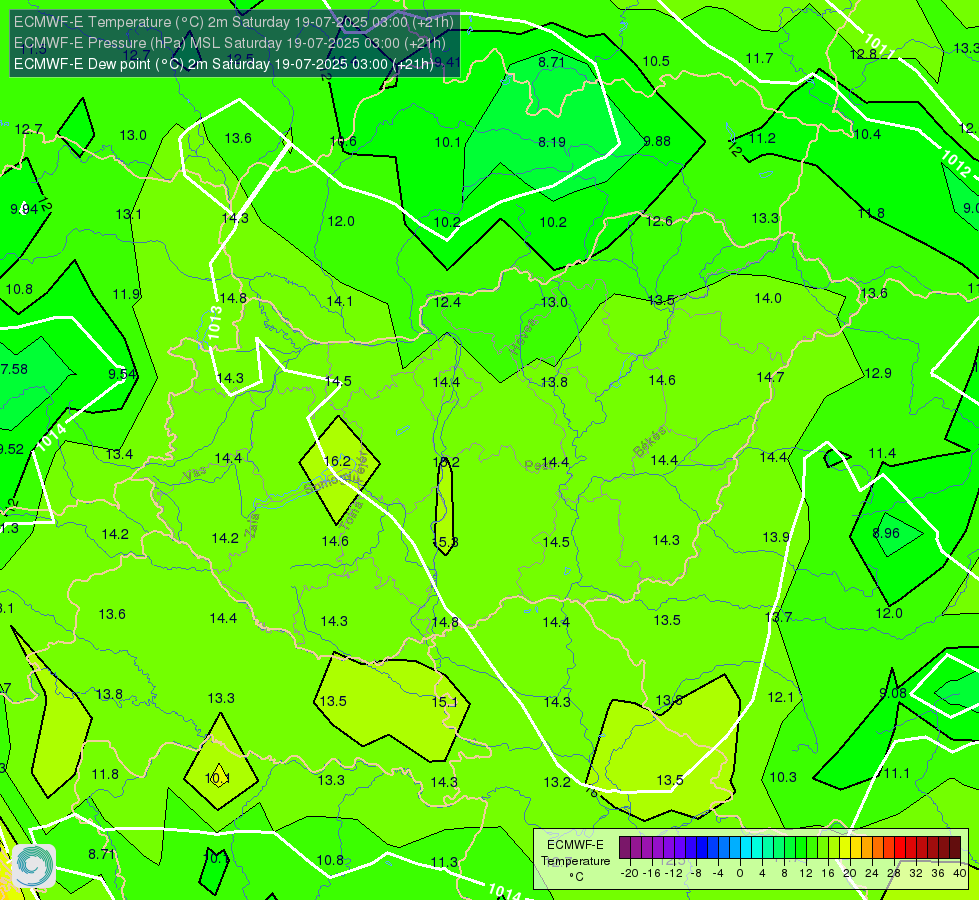Click the Békés county label
Screen dimensions: 979x900
pos(649,442)
